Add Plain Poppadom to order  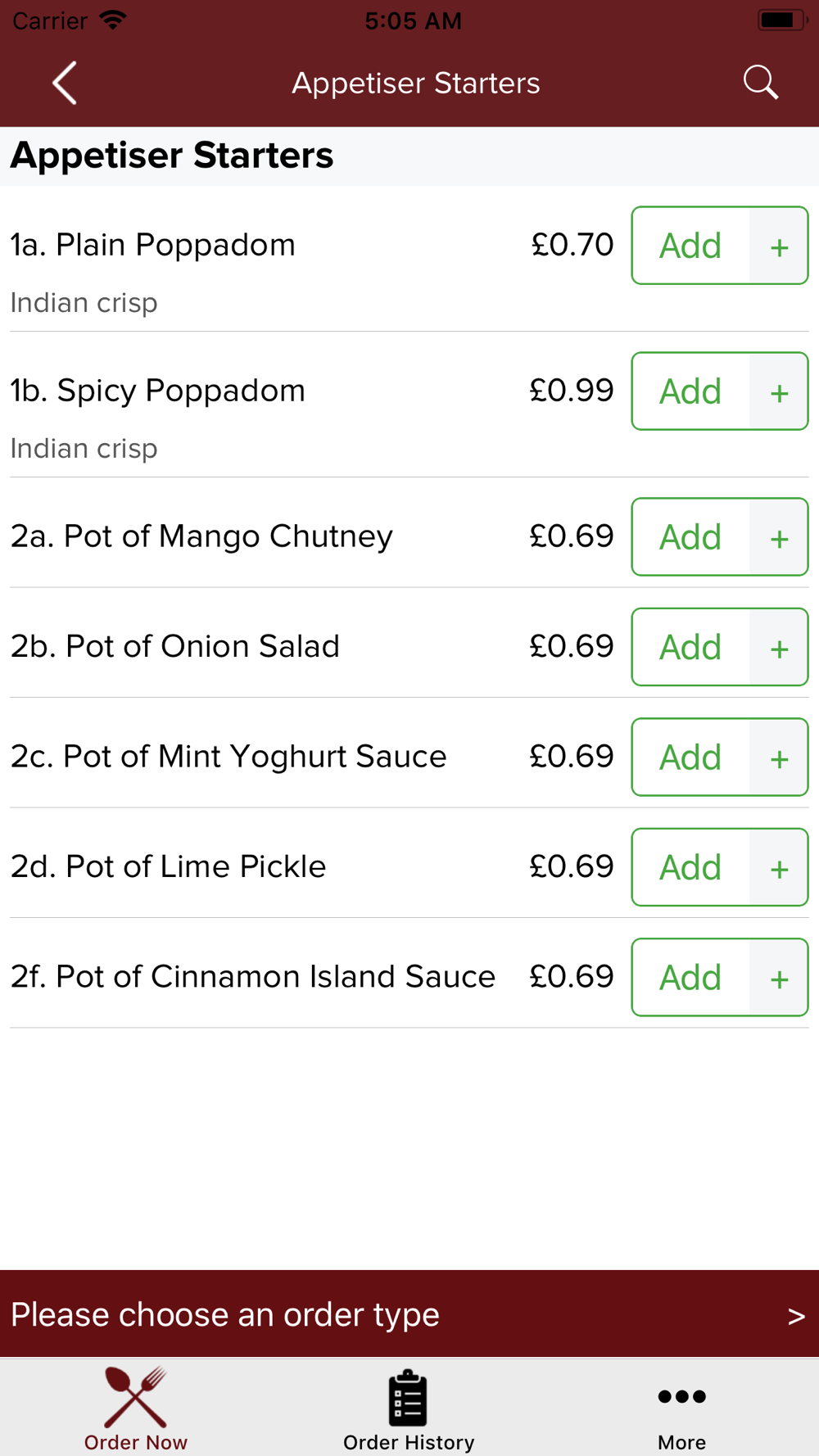690,246
